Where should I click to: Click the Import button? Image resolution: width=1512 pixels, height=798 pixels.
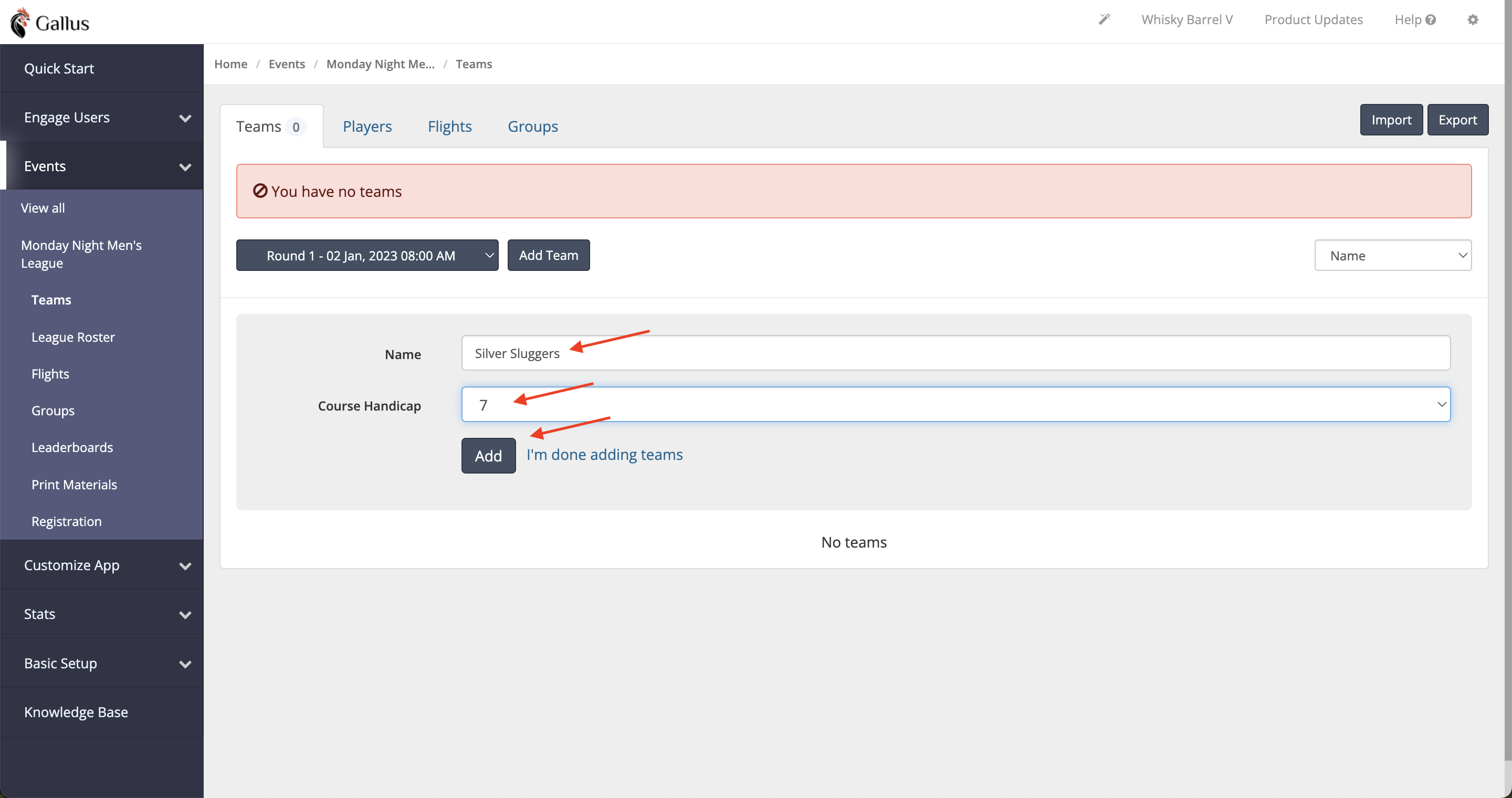click(x=1391, y=120)
